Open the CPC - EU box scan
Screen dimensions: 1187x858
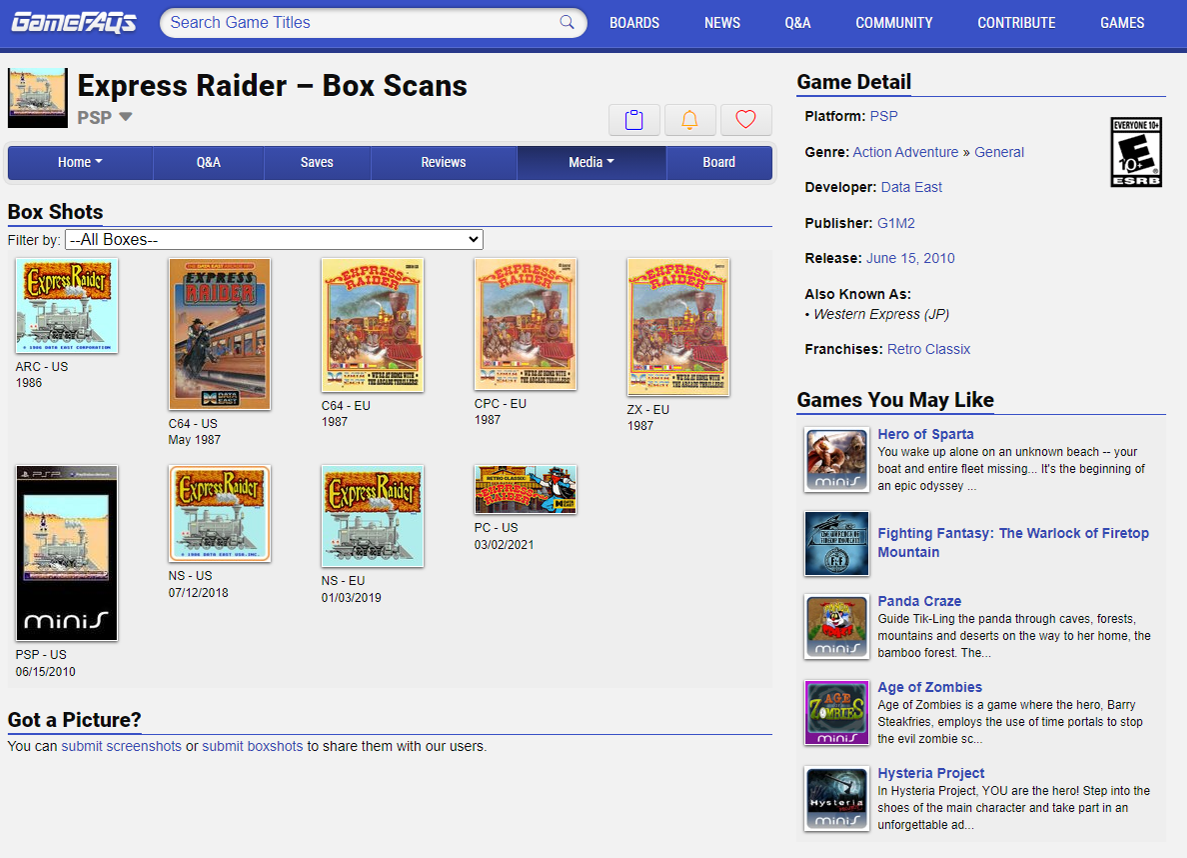(x=525, y=324)
